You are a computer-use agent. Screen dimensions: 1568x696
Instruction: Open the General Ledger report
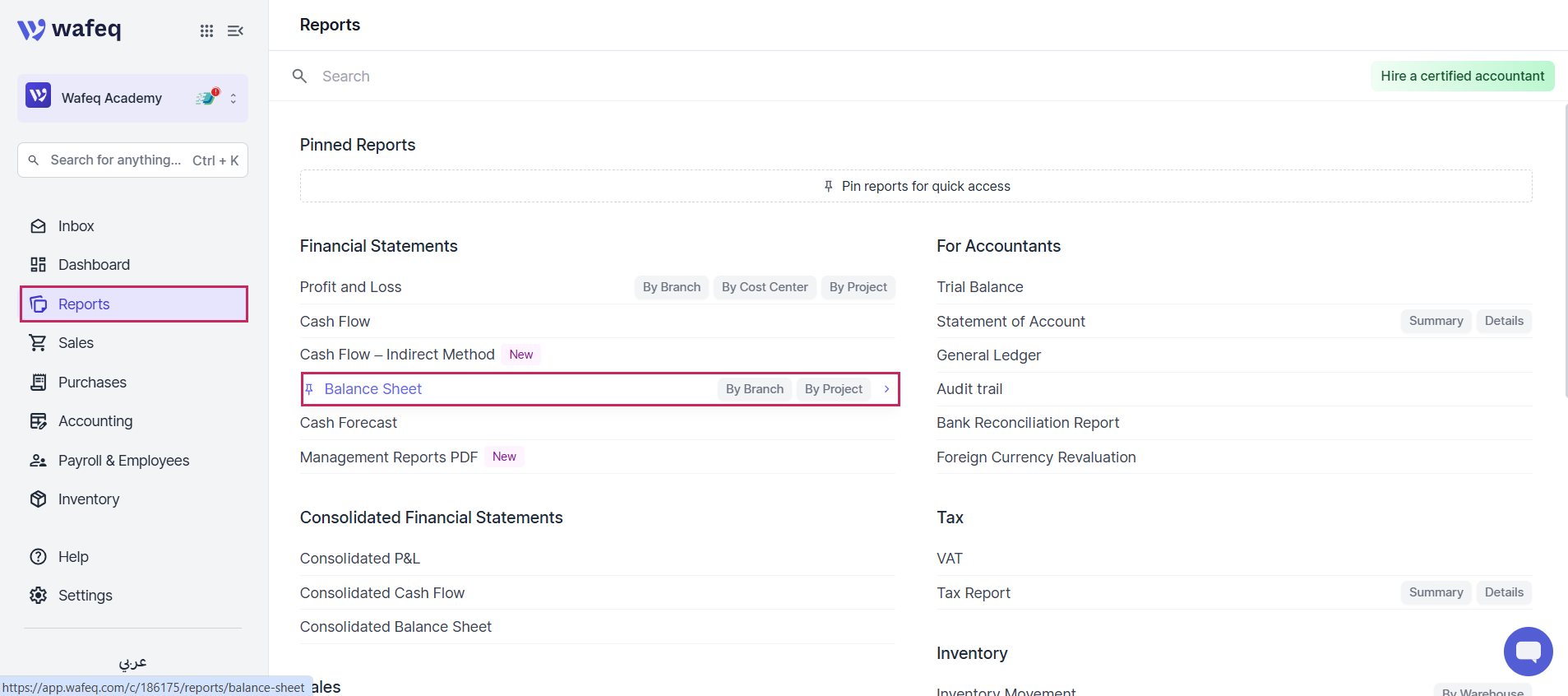coord(988,355)
